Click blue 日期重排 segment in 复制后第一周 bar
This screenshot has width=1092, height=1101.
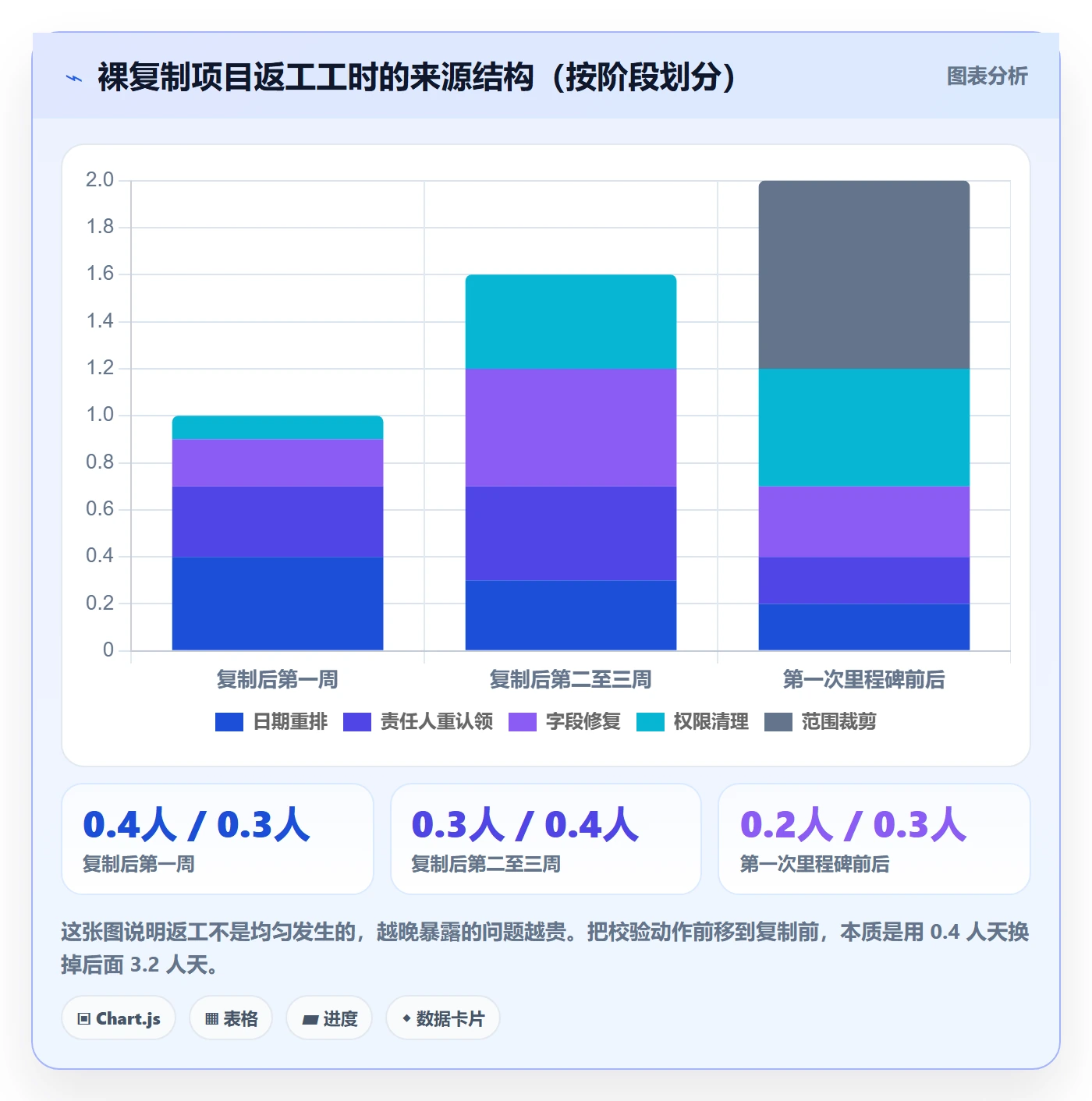[278, 604]
